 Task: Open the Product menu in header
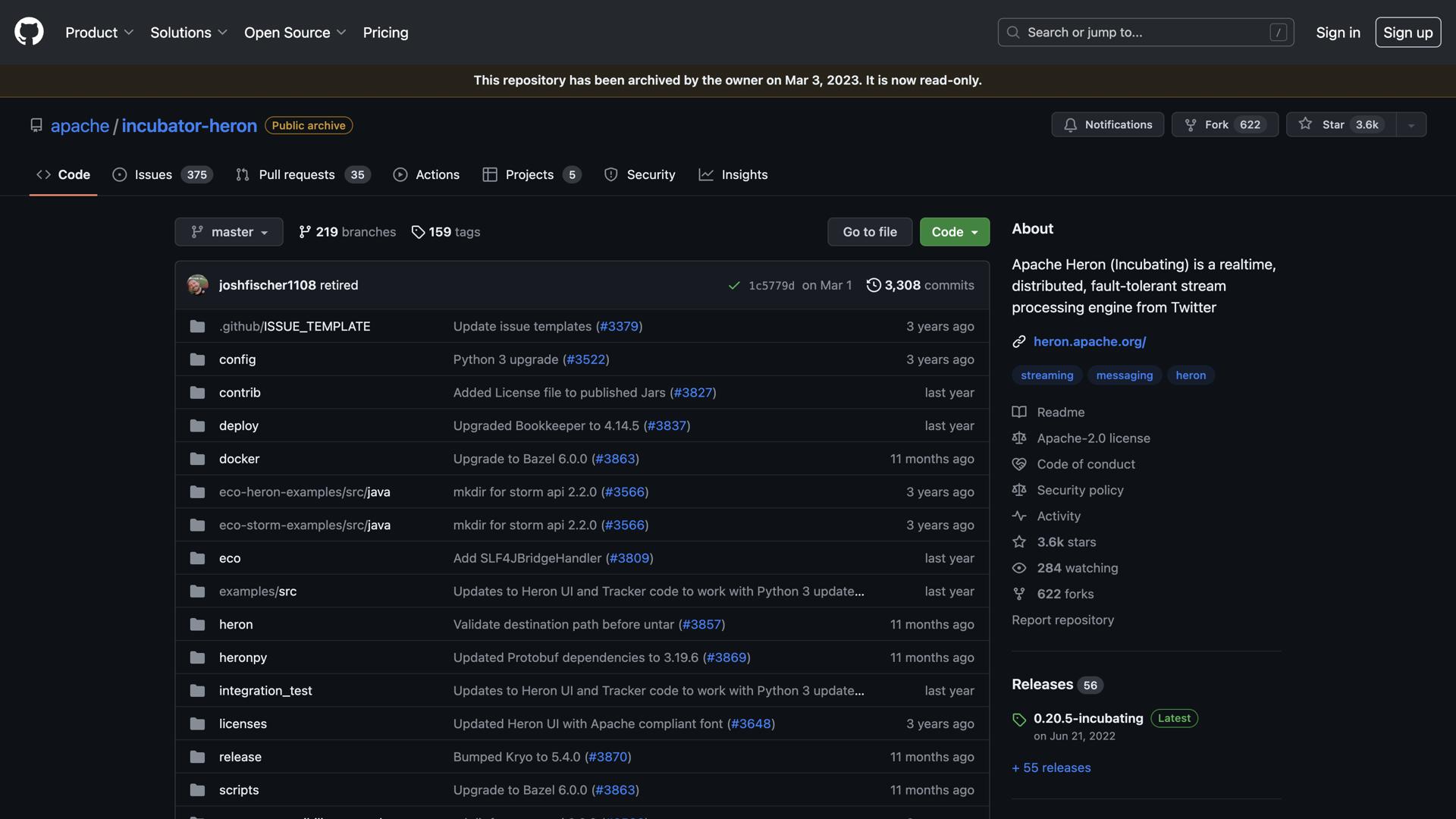pyautogui.click(x=99, y=33)
